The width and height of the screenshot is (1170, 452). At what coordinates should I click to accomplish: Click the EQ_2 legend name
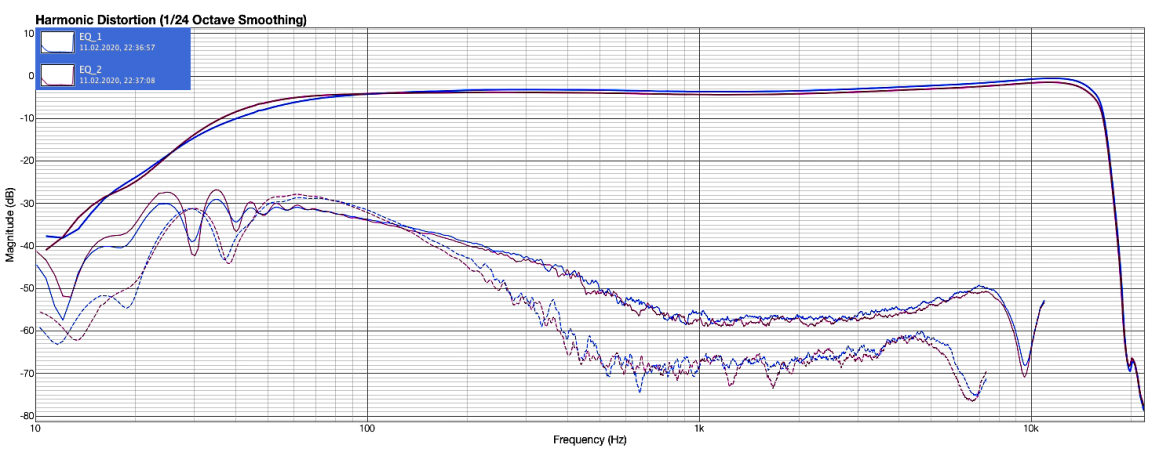91,69
